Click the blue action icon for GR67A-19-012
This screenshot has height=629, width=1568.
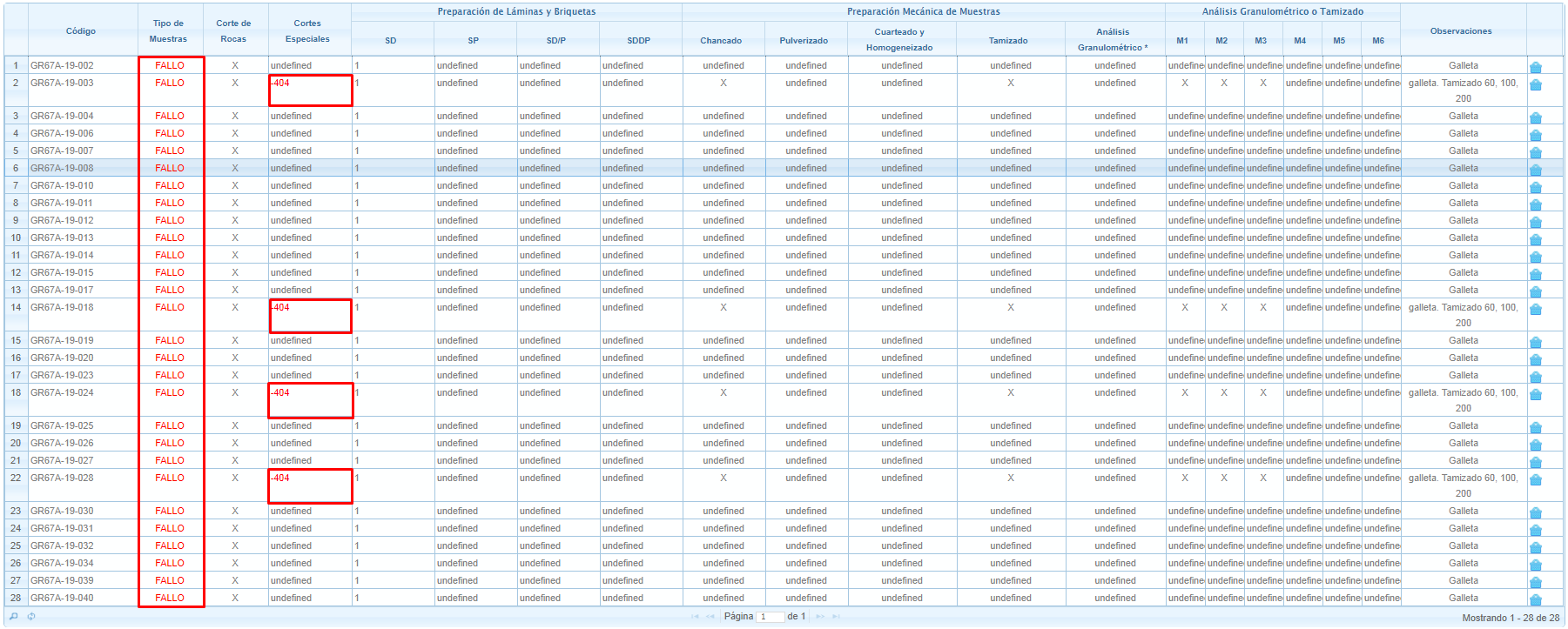1536,222
